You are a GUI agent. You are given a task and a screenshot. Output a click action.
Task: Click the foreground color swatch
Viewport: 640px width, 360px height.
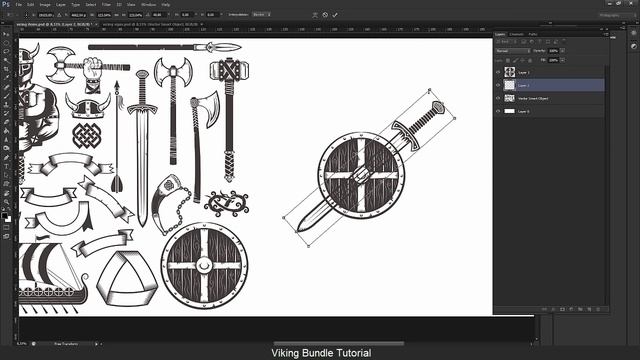[4, 215]
